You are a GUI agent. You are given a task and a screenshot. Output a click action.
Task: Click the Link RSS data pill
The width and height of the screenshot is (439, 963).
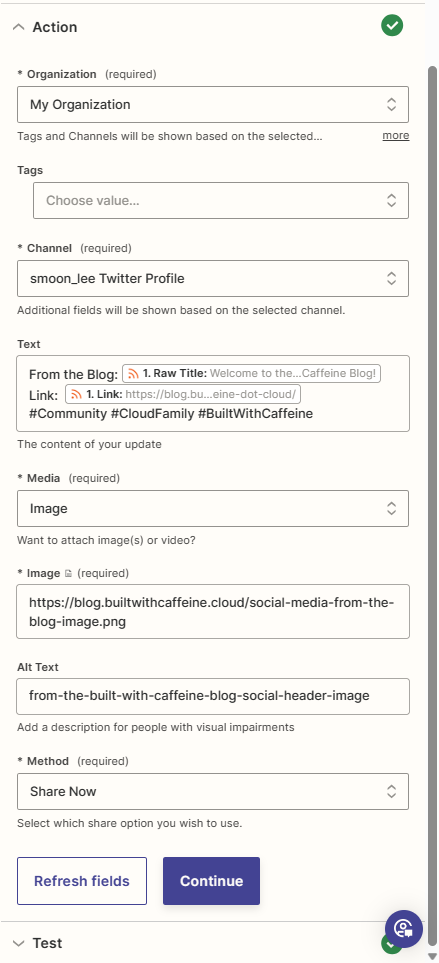(182, 394)
